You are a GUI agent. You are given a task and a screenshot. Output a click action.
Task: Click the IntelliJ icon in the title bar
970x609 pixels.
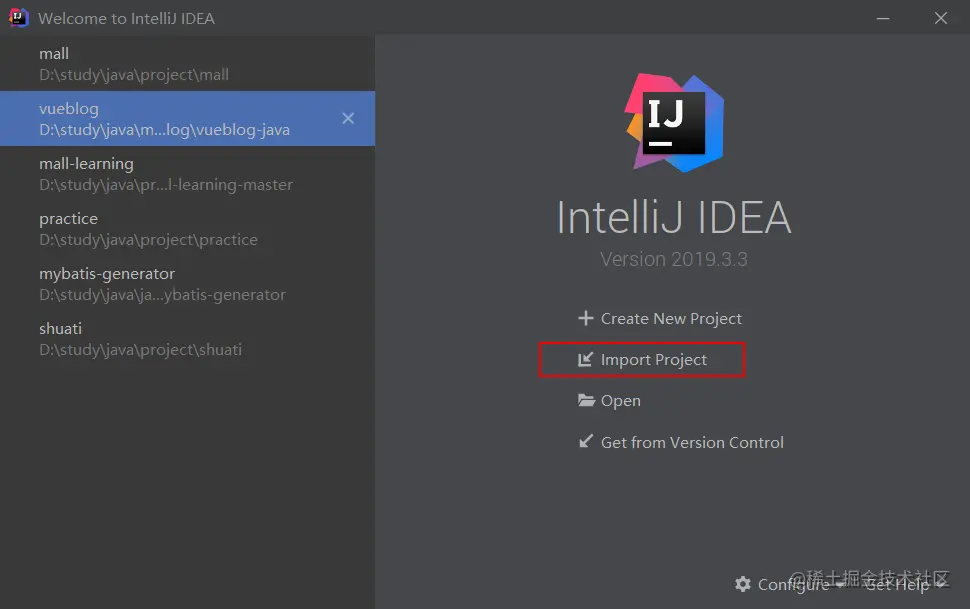[x=19, y=18]
